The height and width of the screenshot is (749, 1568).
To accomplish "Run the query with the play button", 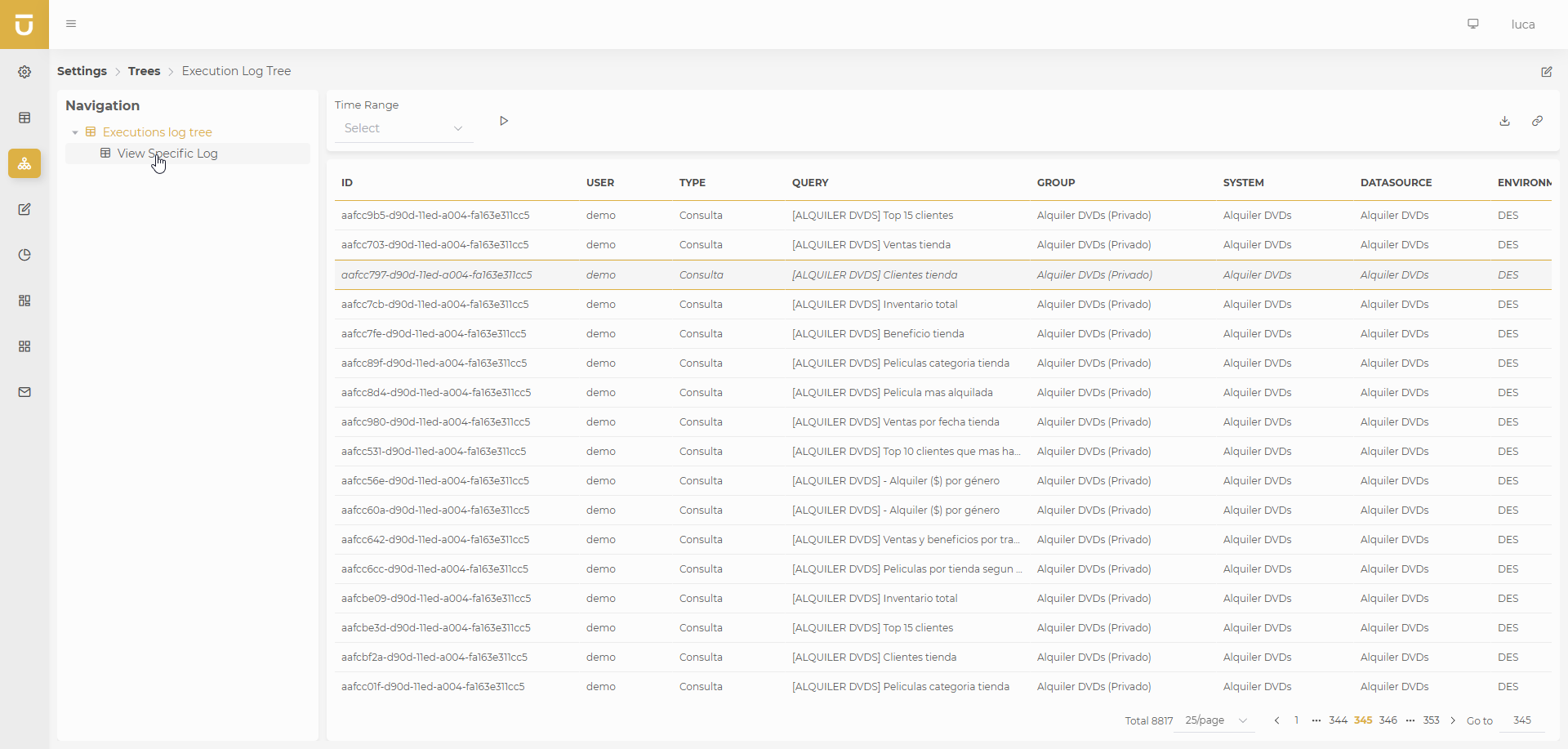I will click(504, 121).
